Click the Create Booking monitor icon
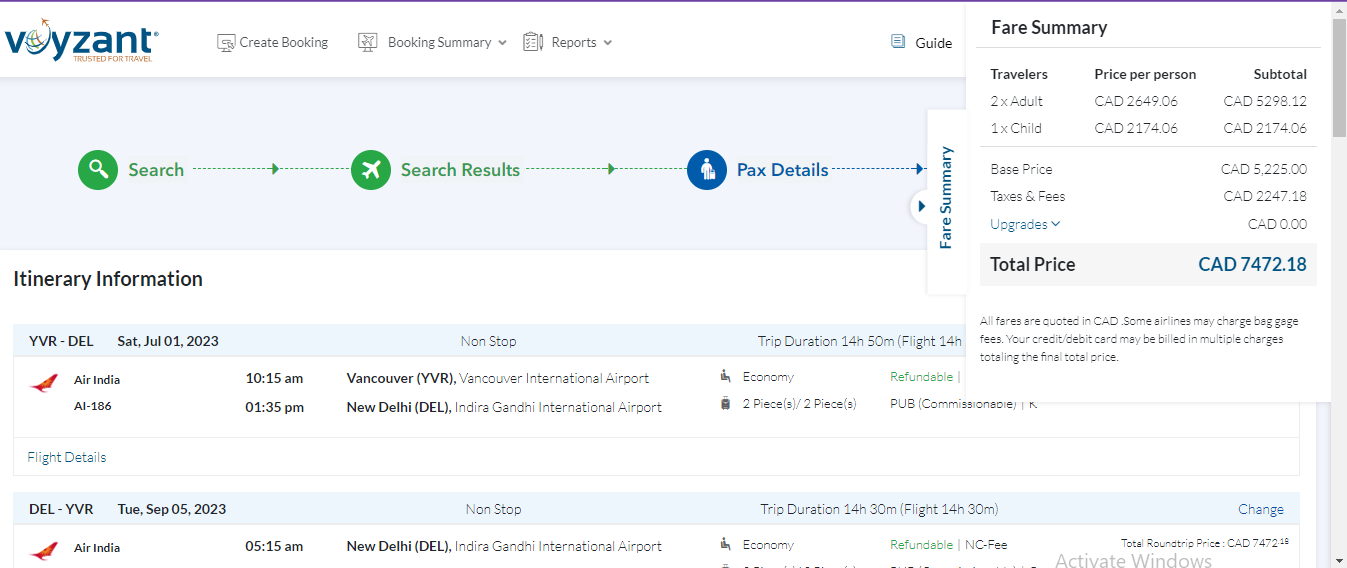The image size is (1347, 568). (x=226, y=43)
